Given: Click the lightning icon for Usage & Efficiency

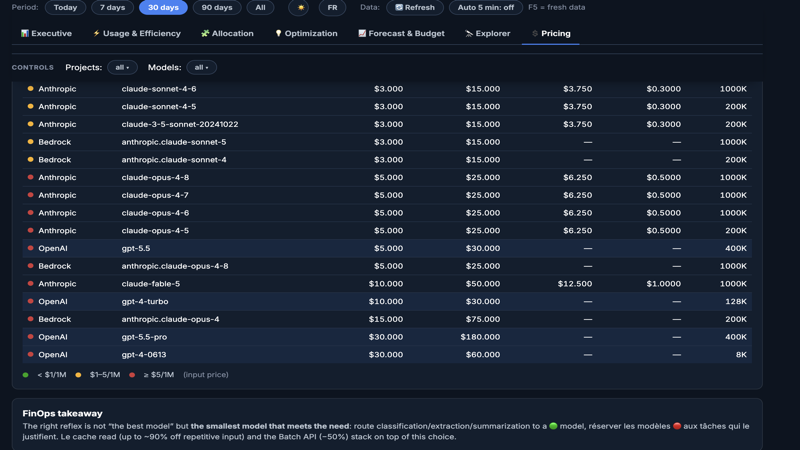Looking at the screenshot, I should (96, 33).
